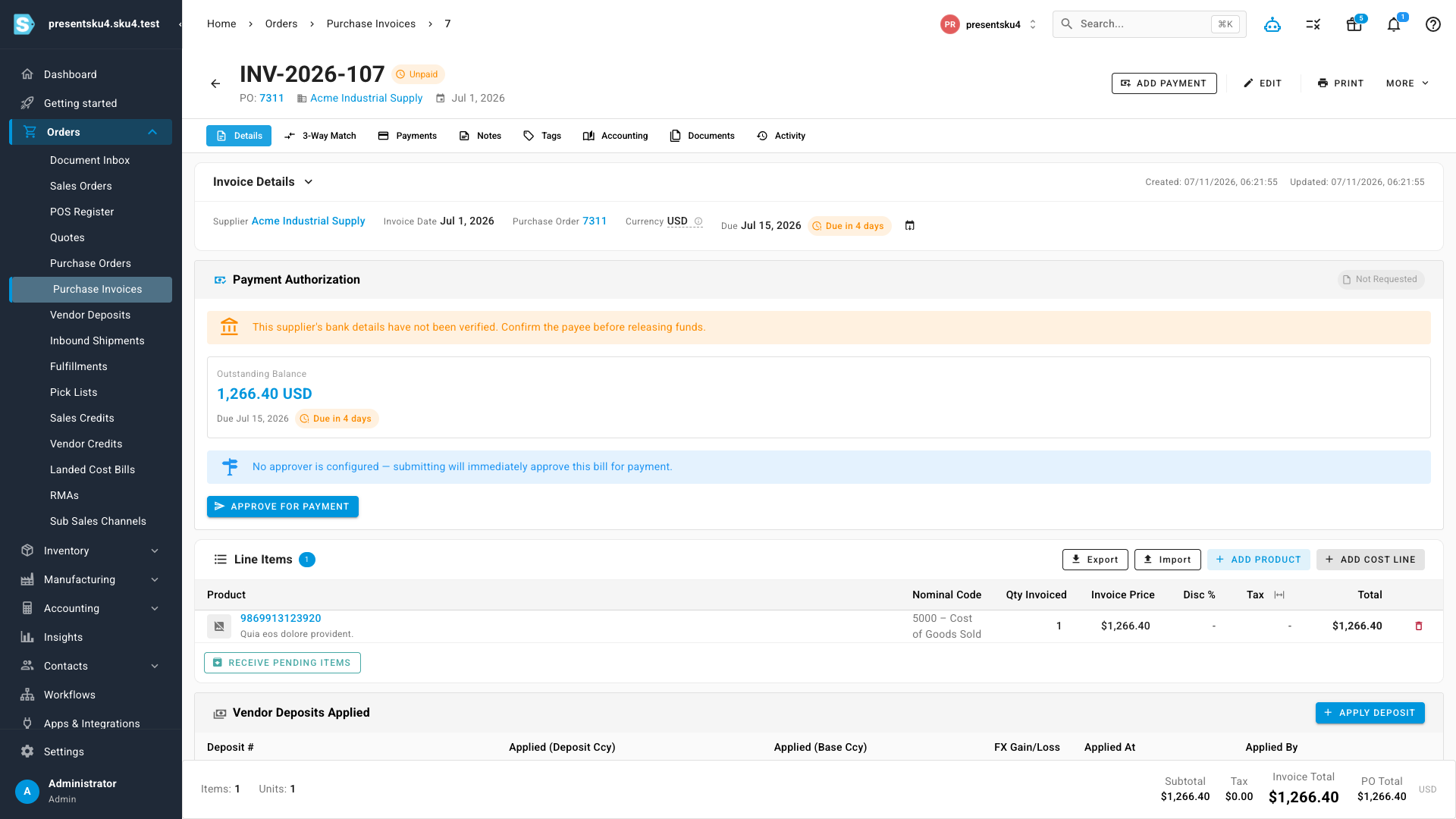The width and height of the screenshot is (1456, 819).
Task: Click APPLY DEPOSIT
Action: point(1370,713)
